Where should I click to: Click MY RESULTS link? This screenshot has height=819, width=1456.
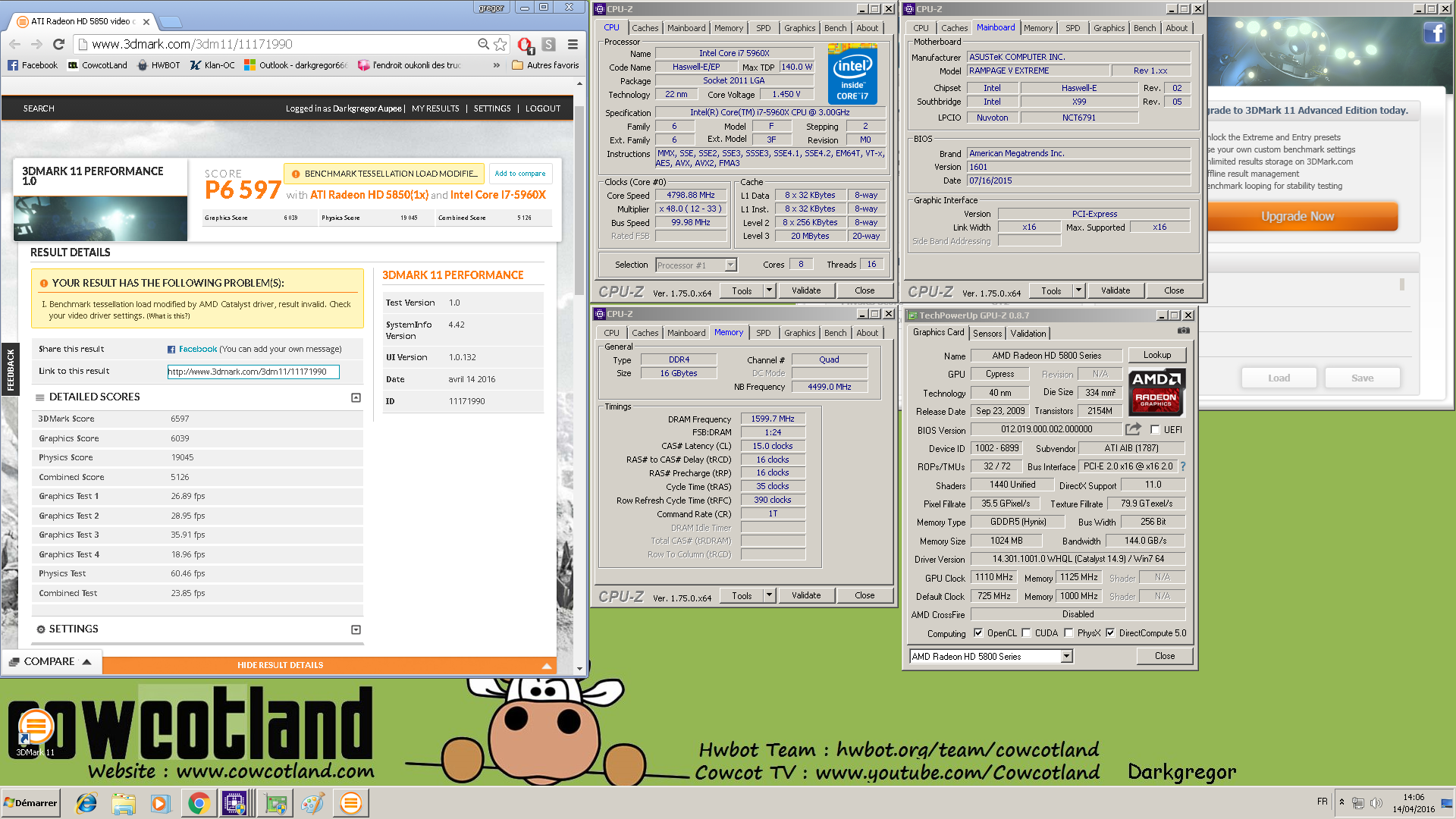pos(435,108)
